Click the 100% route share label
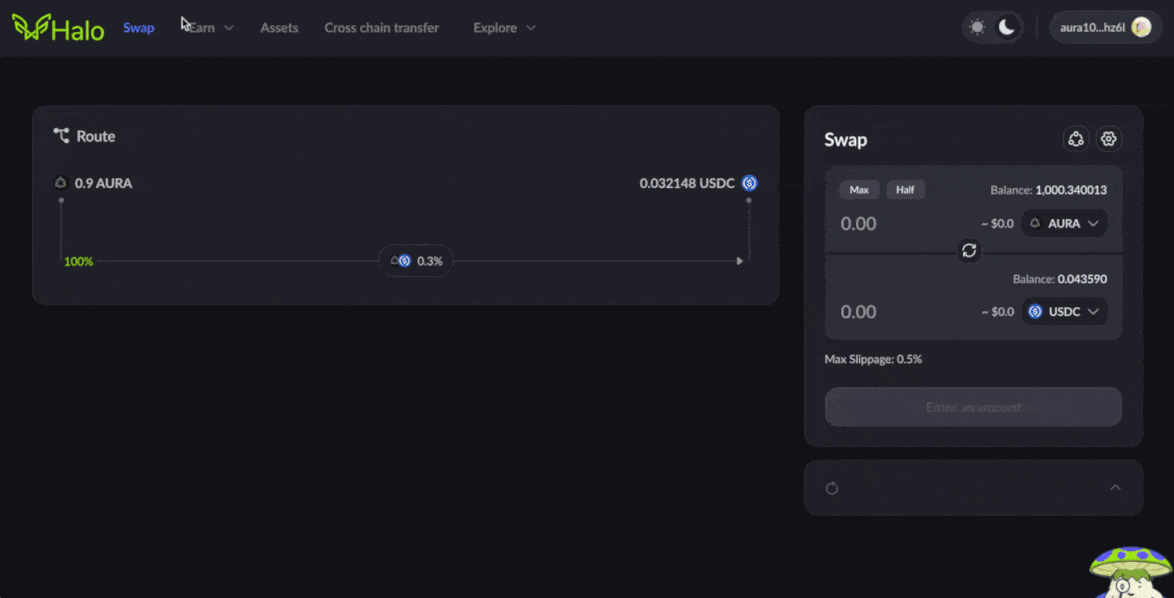Image resolution: width=1174 pixels, height=598 pixels. (x=79, y=261)
